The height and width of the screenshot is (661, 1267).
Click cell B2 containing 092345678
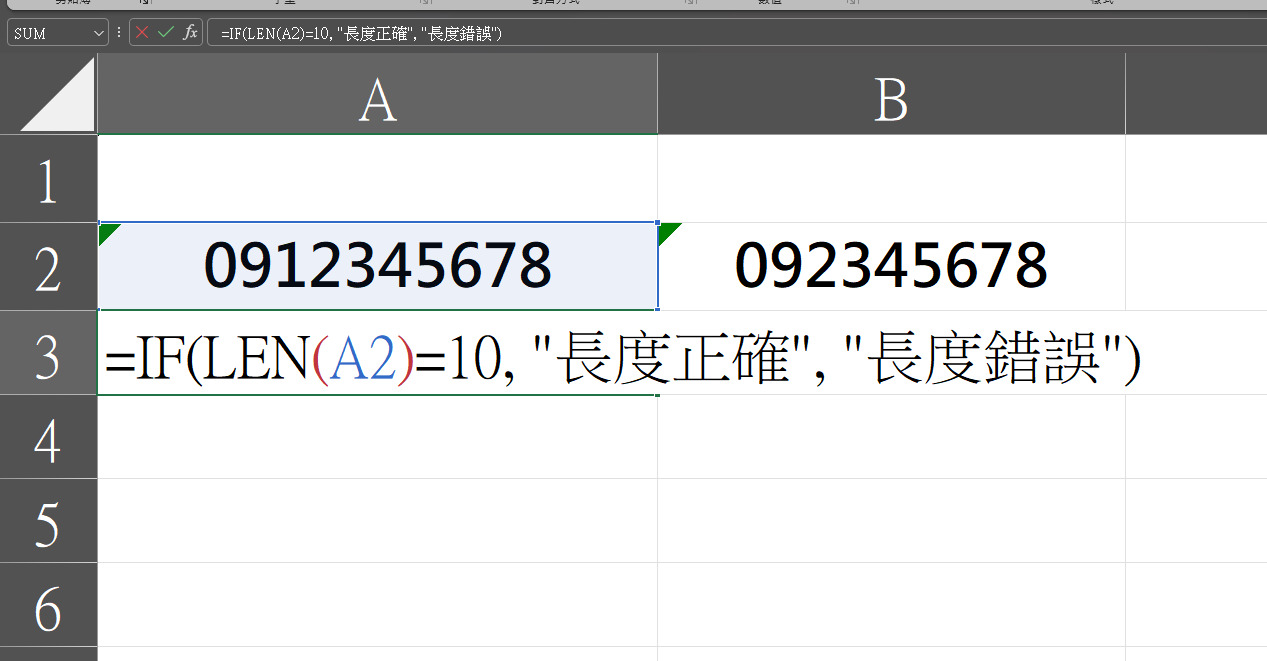891,267
